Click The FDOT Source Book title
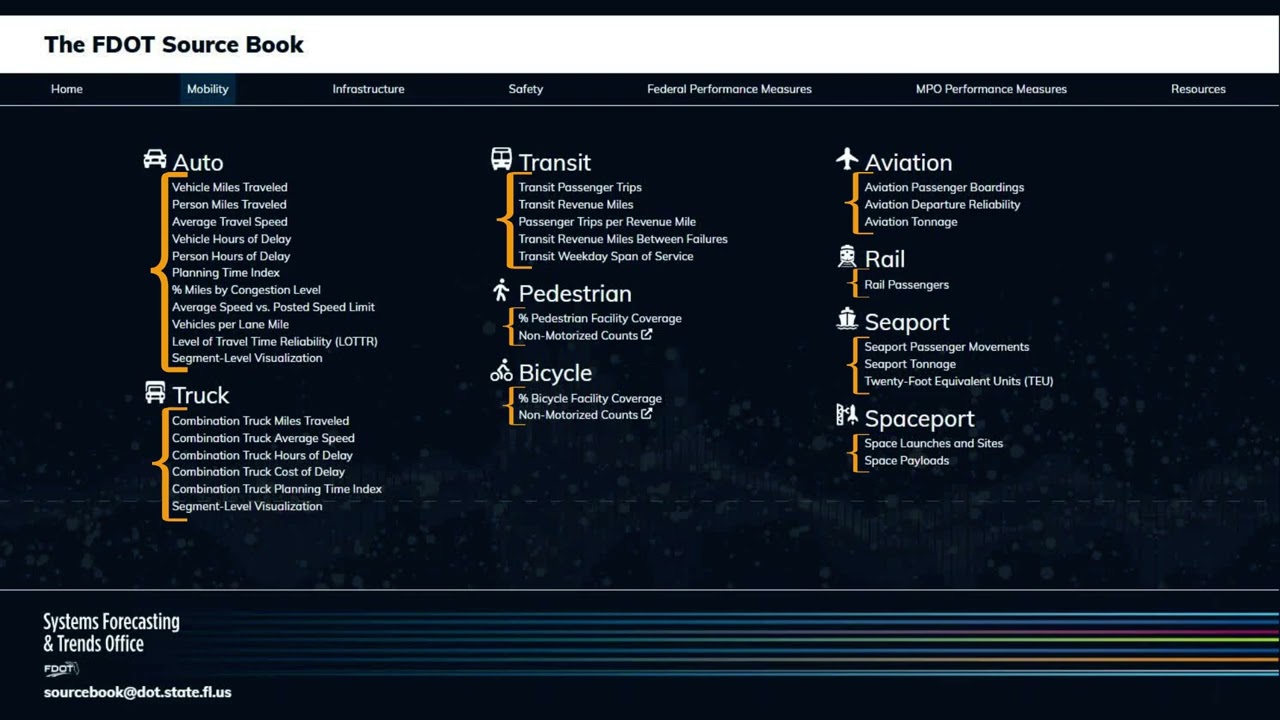This screenshot has width=1280, height=720. pyautogui.click(x=174, y=44)
